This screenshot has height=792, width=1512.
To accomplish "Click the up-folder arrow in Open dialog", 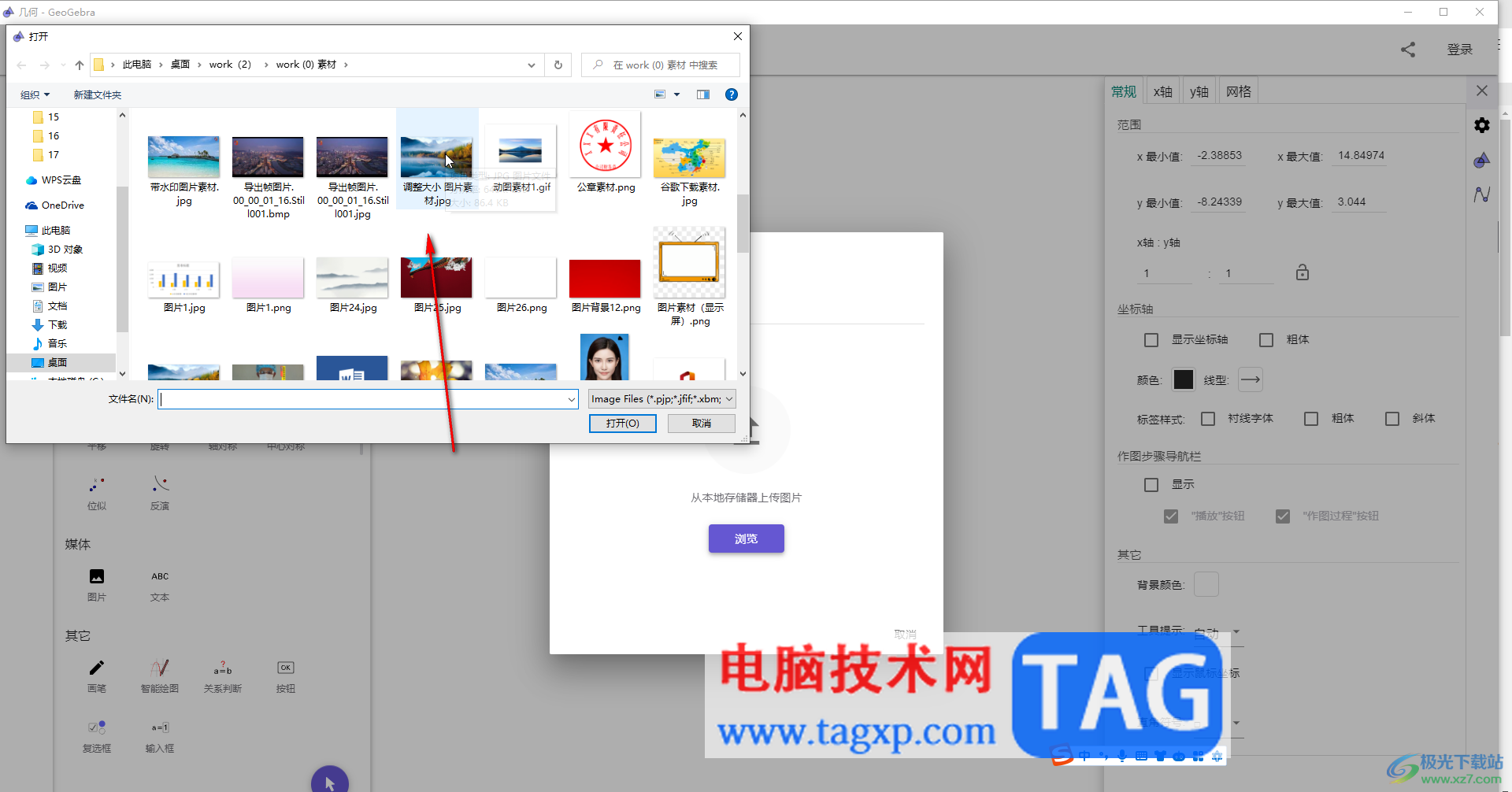I will [80, 65].
